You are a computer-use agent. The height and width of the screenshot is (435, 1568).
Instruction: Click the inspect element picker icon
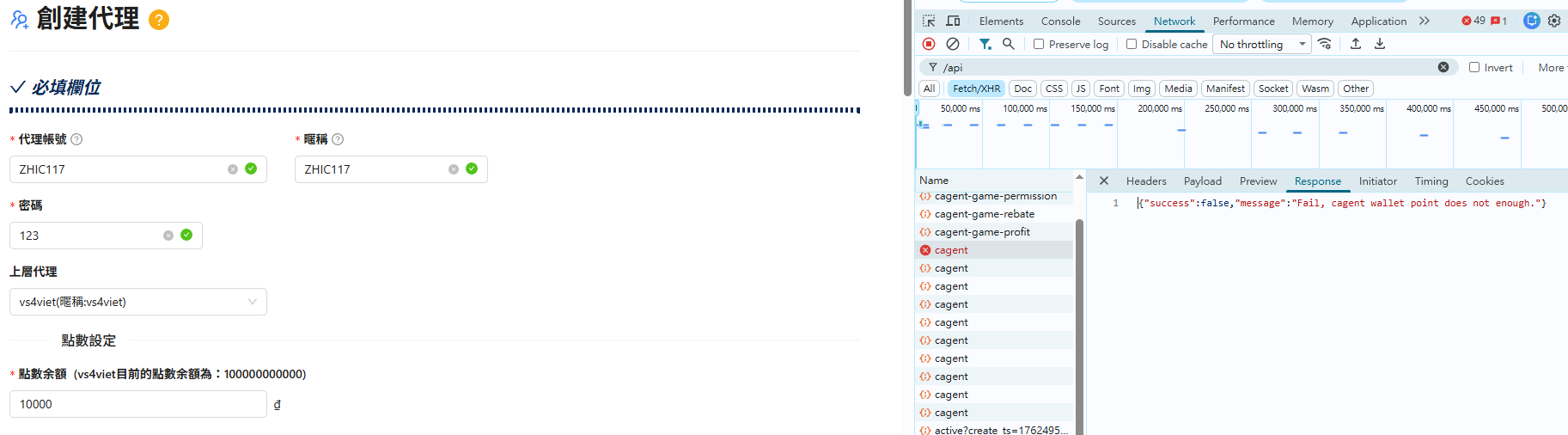(x=929, y=21)
